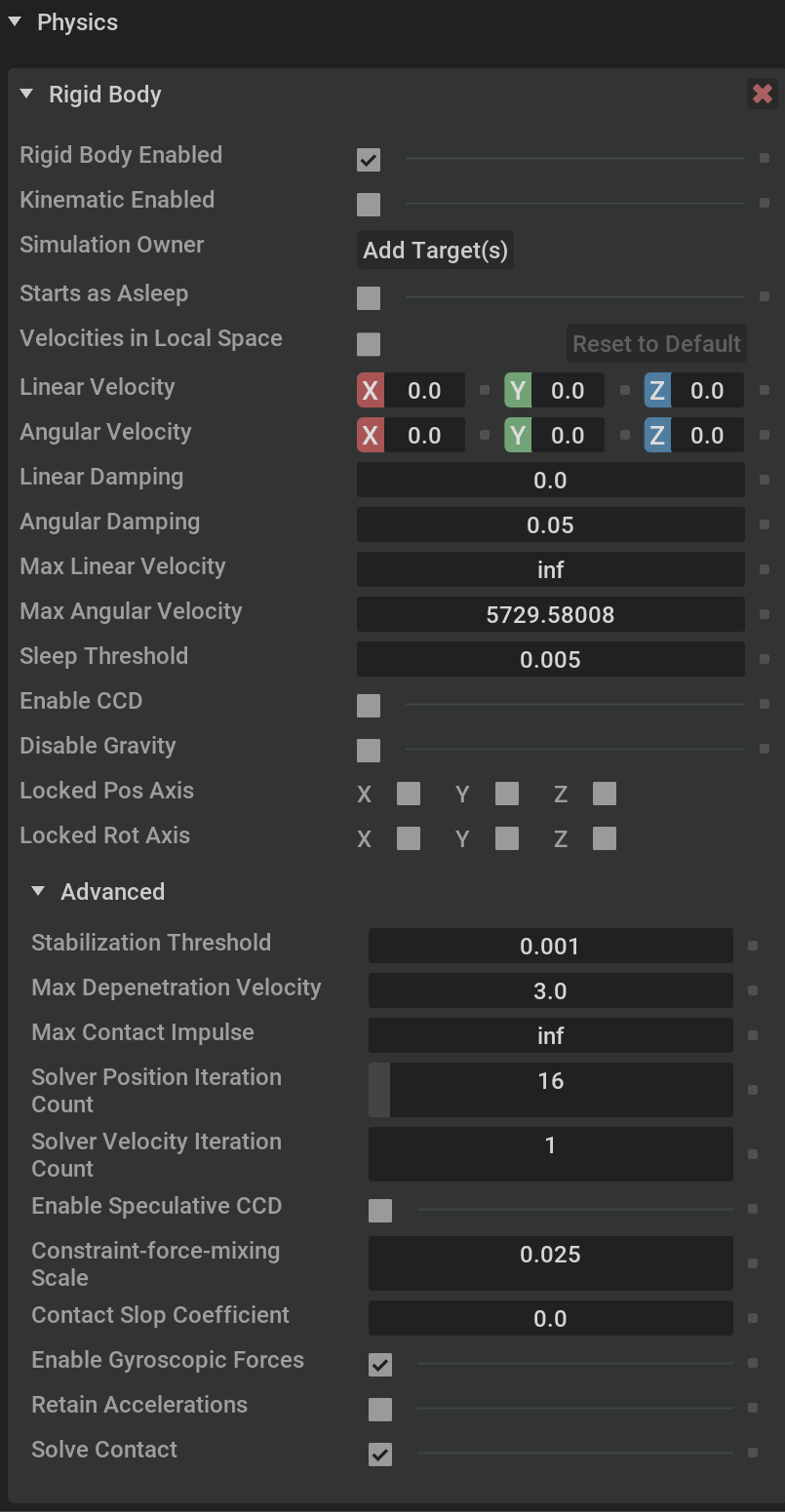785x1512 pixels.
Task: Collapse the Rigid Body panel
Action: click(26, 94)
